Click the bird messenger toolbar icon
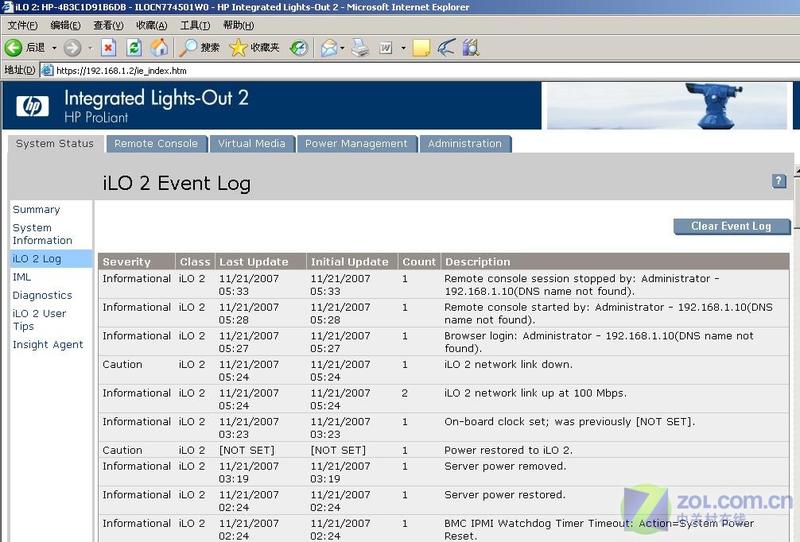The height and width of the screenshot is (542, 800). 446,48
